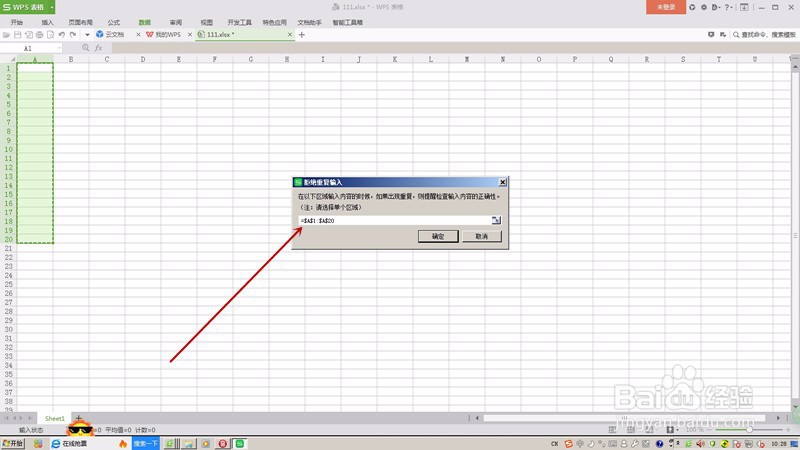Click the 确定 button in dialog

click(438, 236)
